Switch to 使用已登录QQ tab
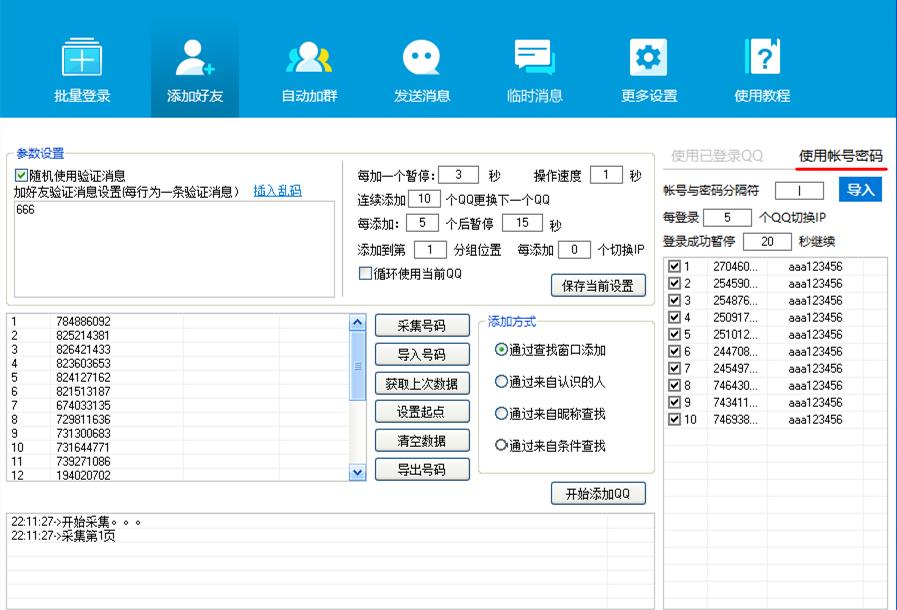Viewport: 897px width, 610px height. click(717, 156)
